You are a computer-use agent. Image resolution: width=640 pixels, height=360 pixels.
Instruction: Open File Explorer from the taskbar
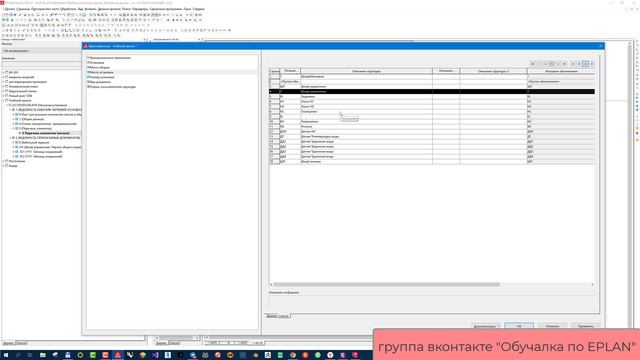42,355
